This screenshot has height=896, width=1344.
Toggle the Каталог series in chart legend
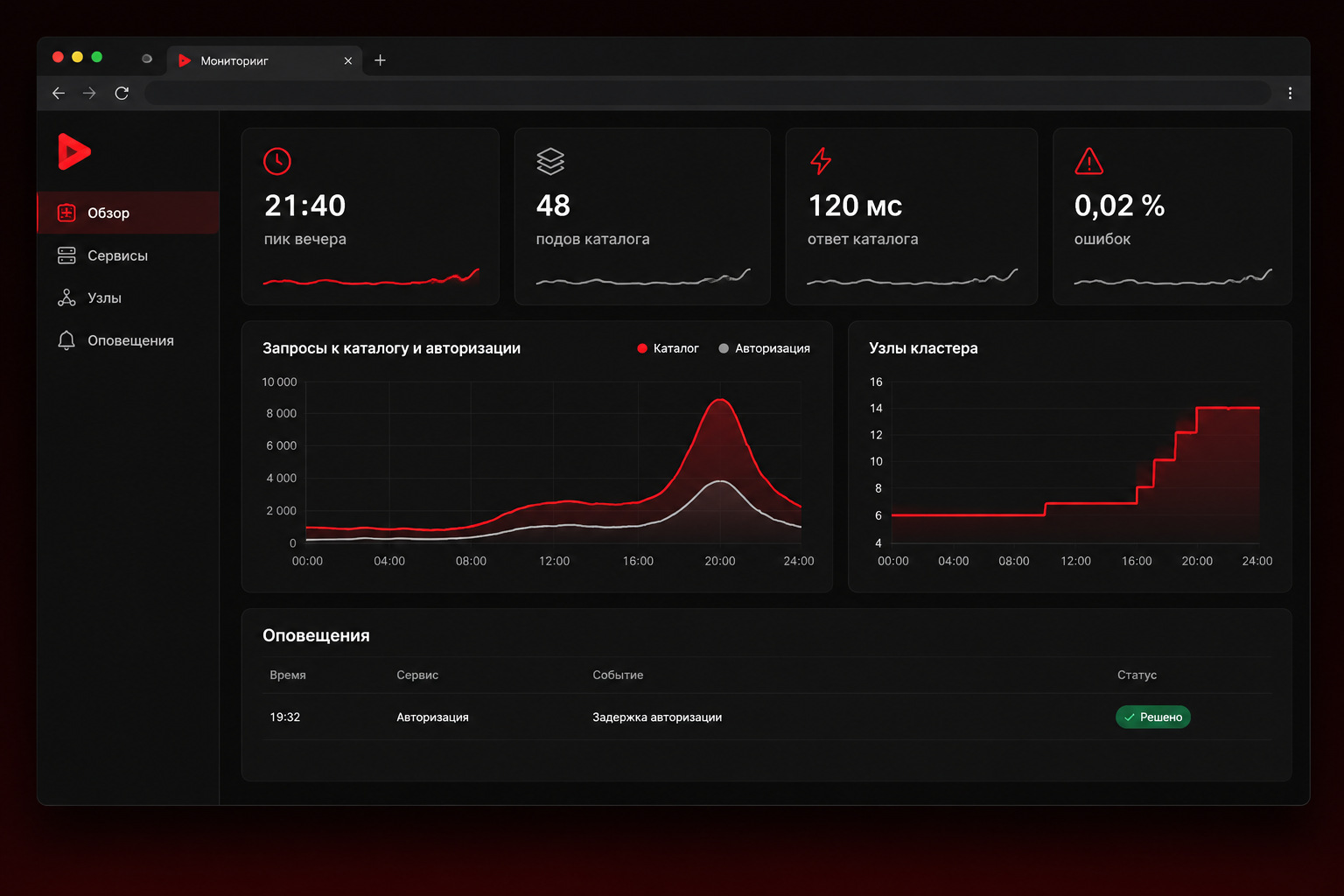[668, 348]
